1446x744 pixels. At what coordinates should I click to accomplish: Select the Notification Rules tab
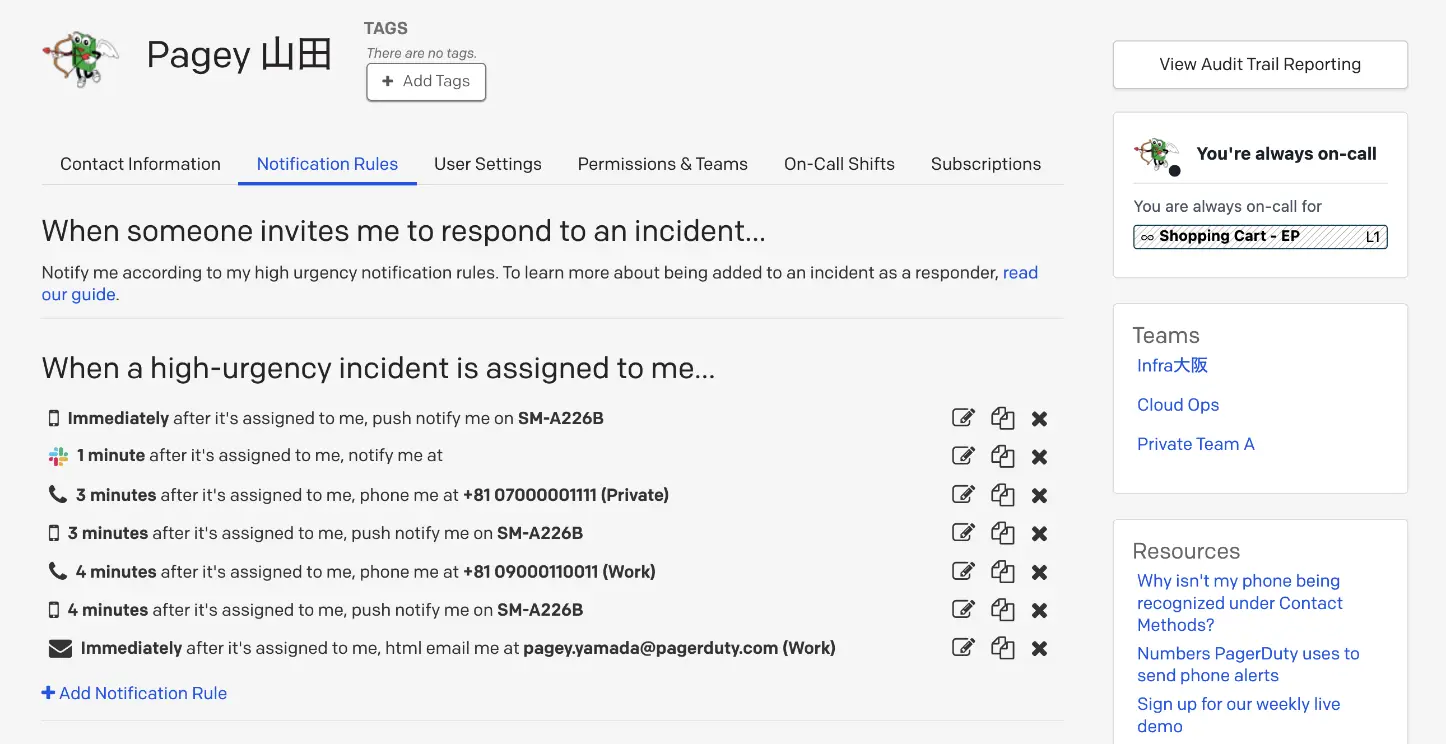[x=327, y=164]
